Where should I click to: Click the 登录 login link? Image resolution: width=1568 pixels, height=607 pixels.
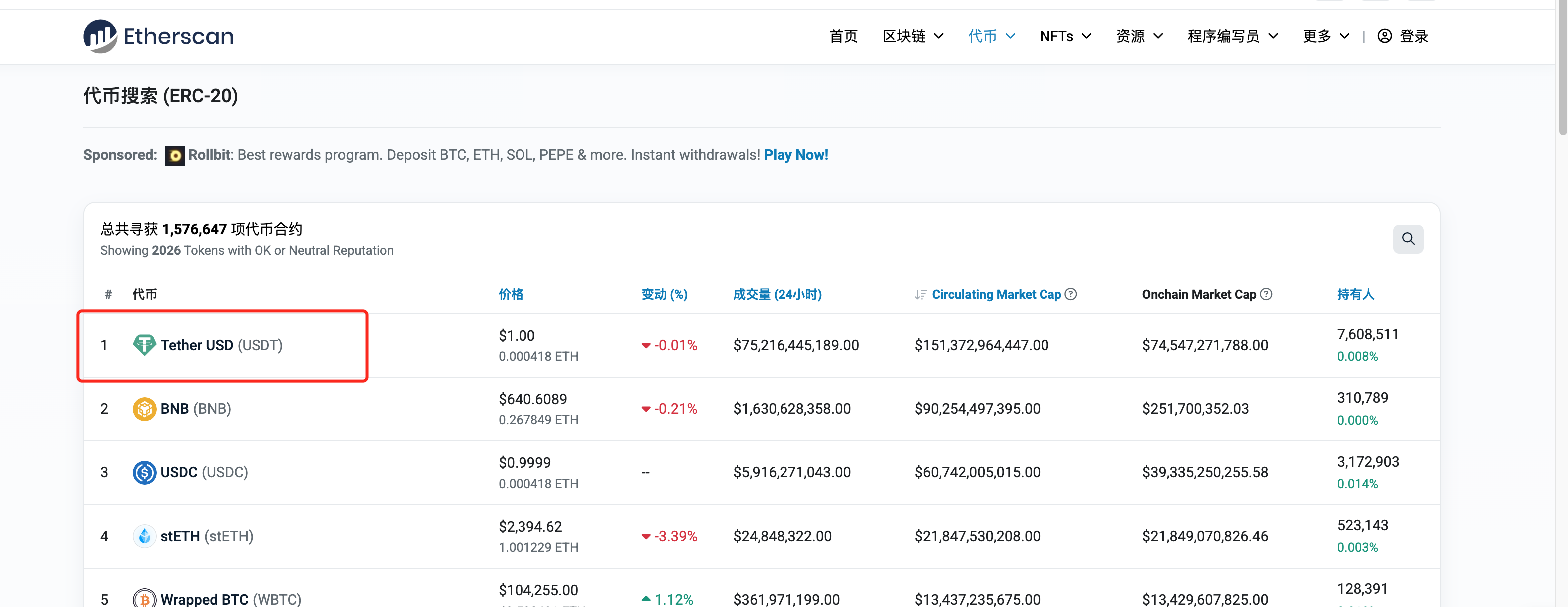tap(1413, 36)
